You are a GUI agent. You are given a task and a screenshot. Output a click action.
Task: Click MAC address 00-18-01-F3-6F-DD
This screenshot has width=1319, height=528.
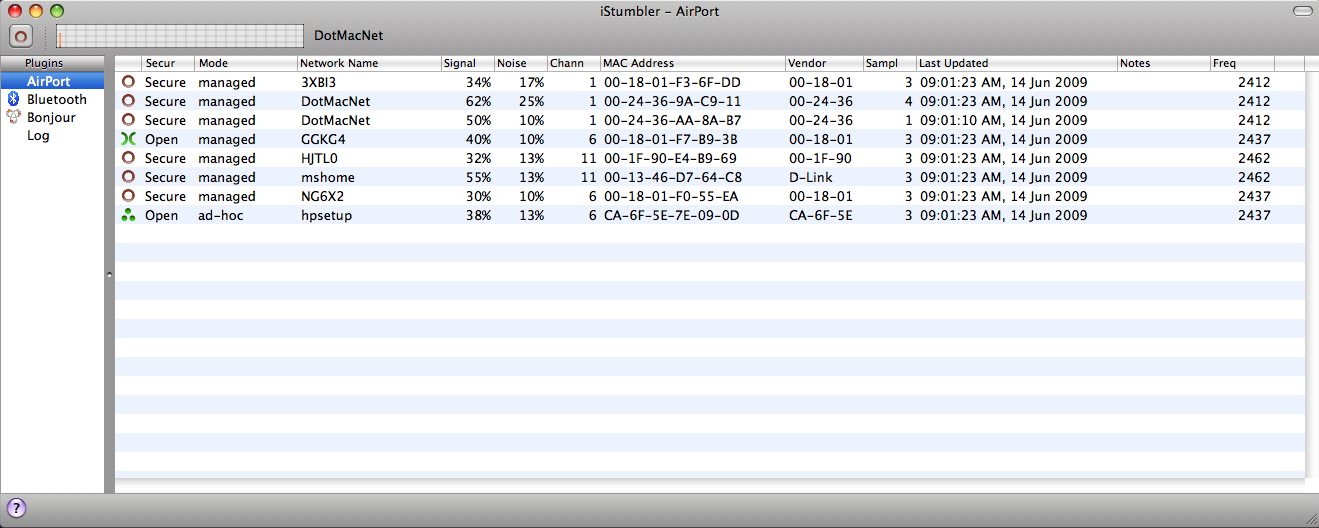672,82
